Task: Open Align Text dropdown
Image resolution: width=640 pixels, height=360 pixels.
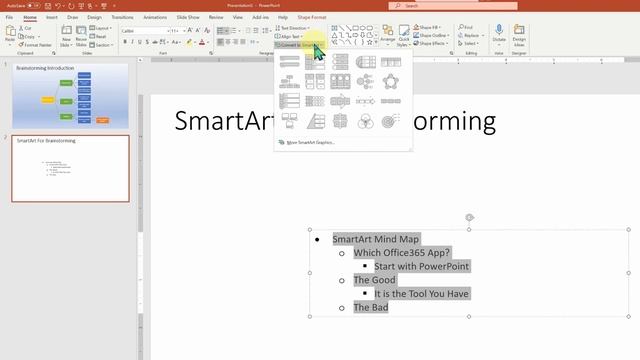Action: tap(289, 36)
